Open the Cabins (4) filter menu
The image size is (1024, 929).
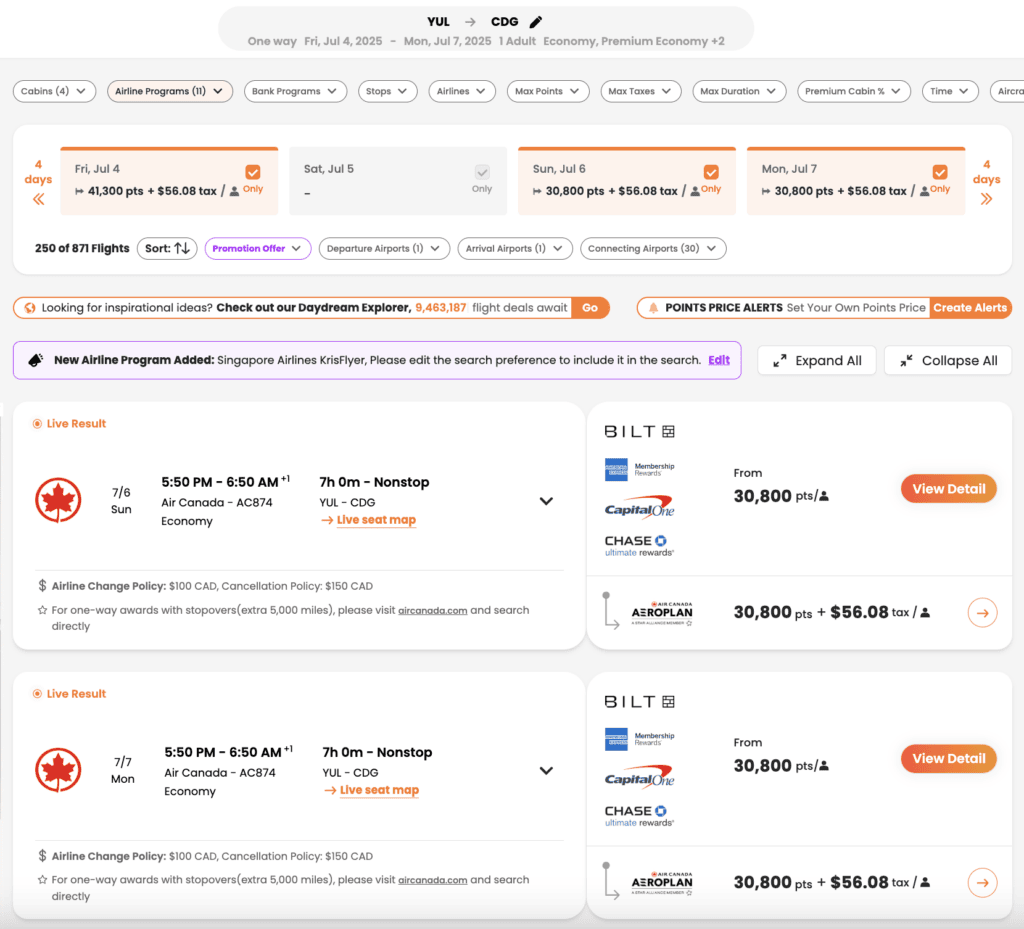(x=54, y=91)
